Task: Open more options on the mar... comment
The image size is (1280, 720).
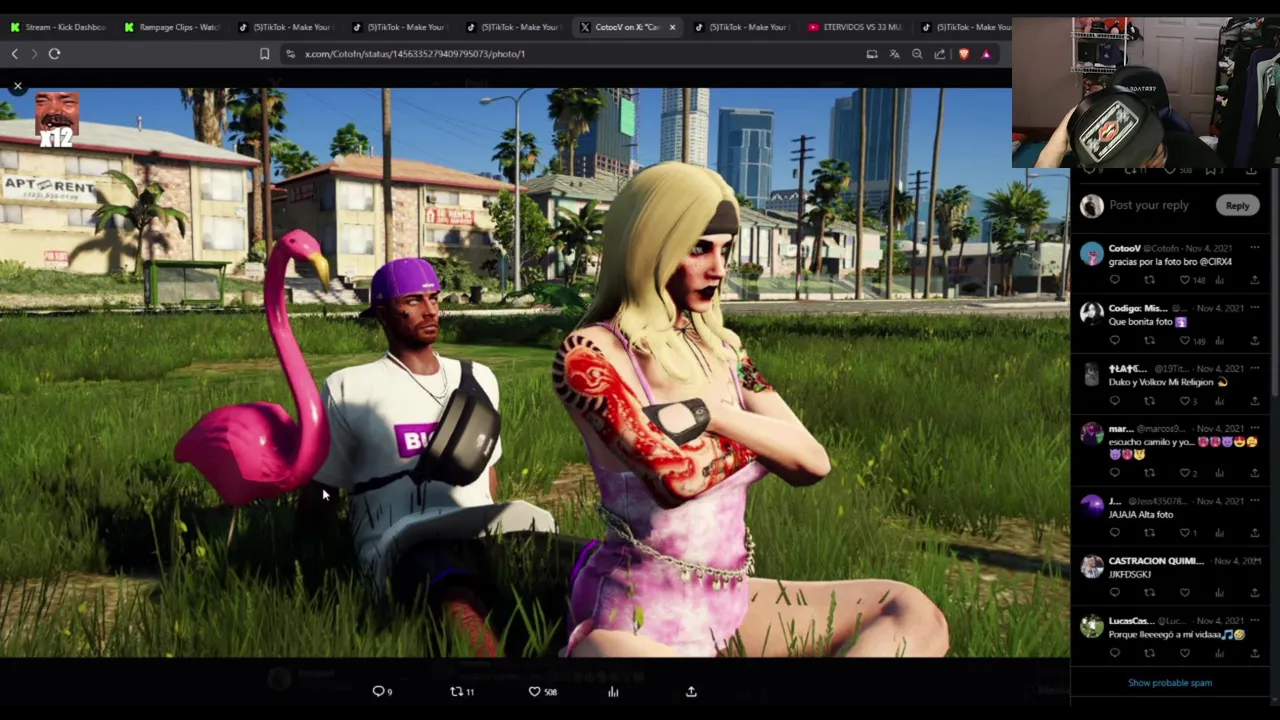Action: pos(1254,428)
